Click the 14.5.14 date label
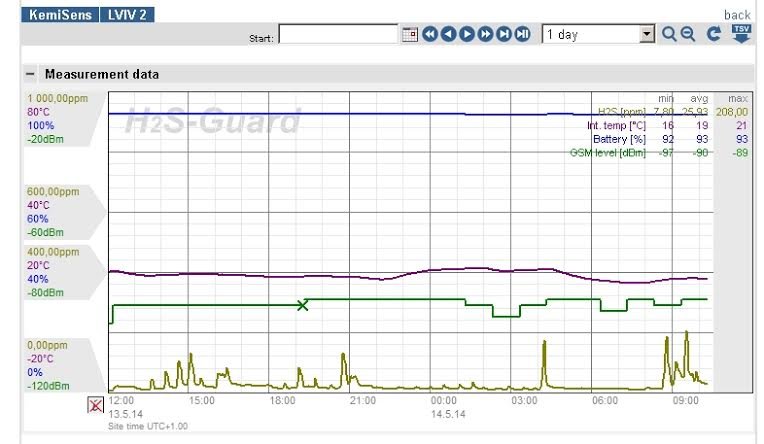The height and width of the screenshot is (444, 764). click(448, 414)
